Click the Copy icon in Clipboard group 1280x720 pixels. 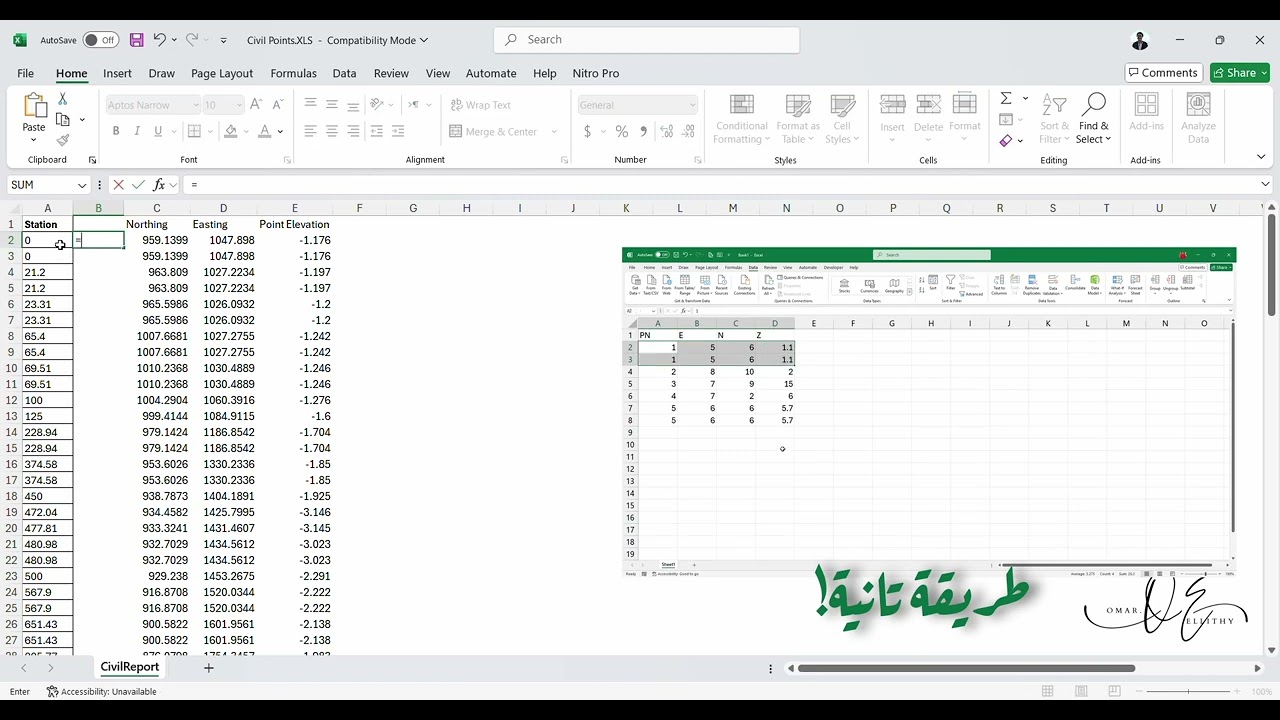pos(63,119)
